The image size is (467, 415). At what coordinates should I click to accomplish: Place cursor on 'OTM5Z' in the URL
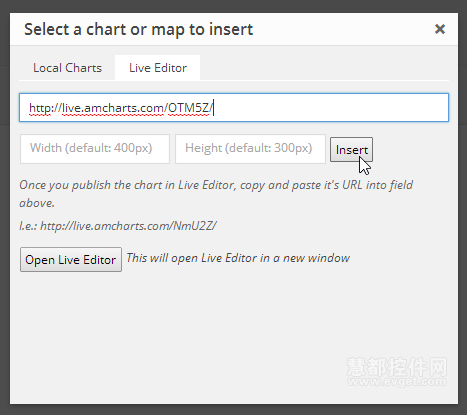188,108
